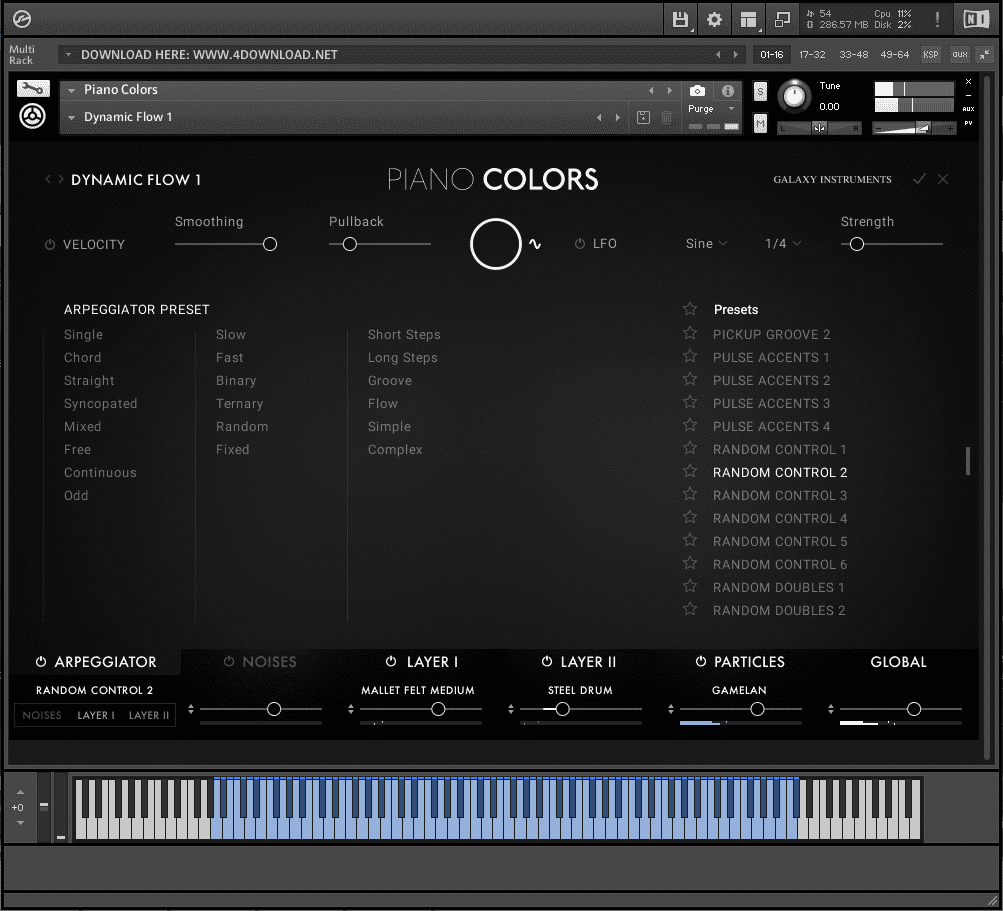Toggle favorites filter star beside Presets
Image resolution: width=1003 pixels, height=911 pixels.
690,309
